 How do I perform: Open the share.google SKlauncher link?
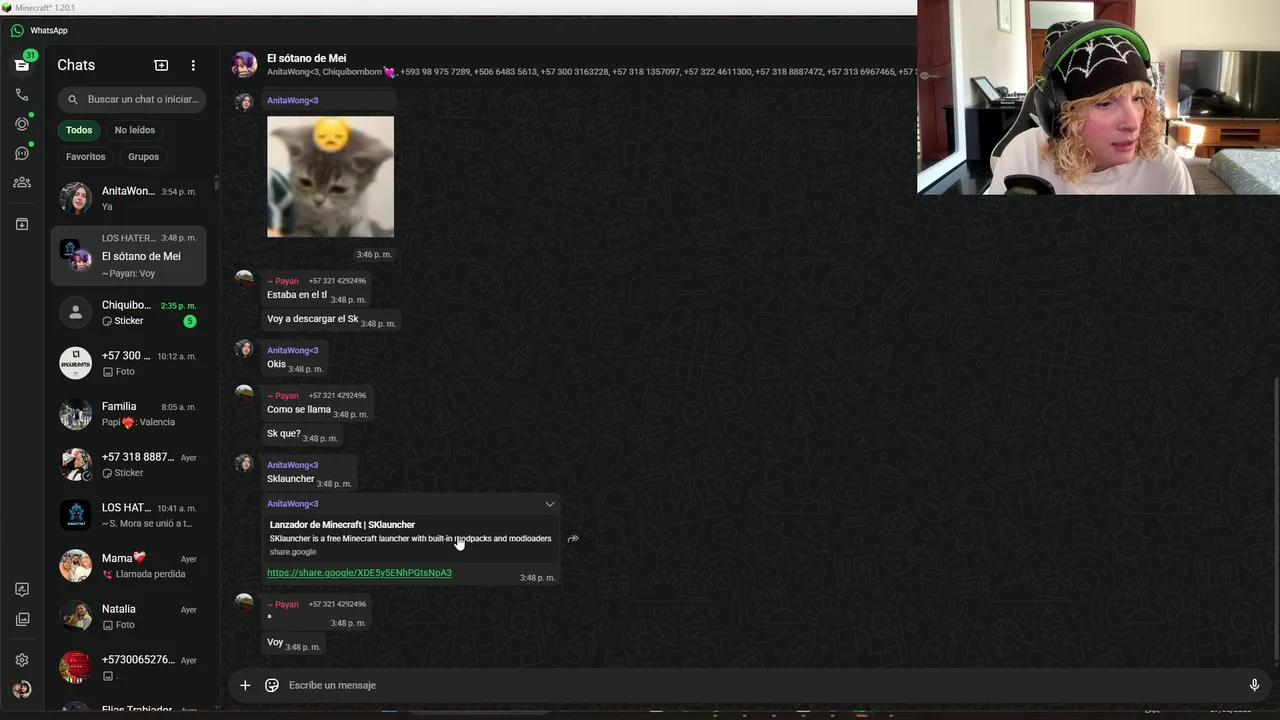coord(359,573)
